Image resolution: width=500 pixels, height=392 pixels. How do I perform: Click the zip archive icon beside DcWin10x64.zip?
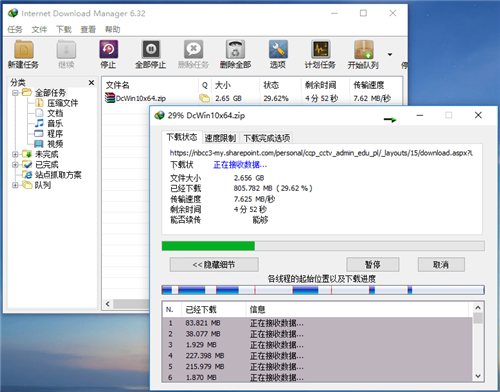(110, 98)
